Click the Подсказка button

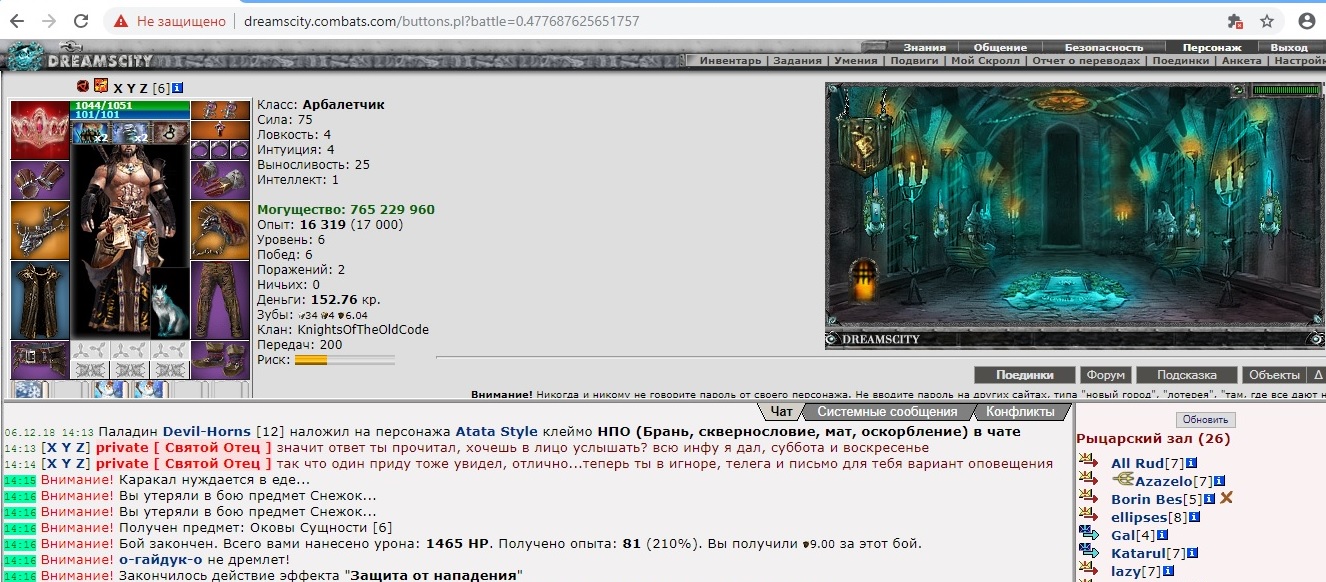1186,375
